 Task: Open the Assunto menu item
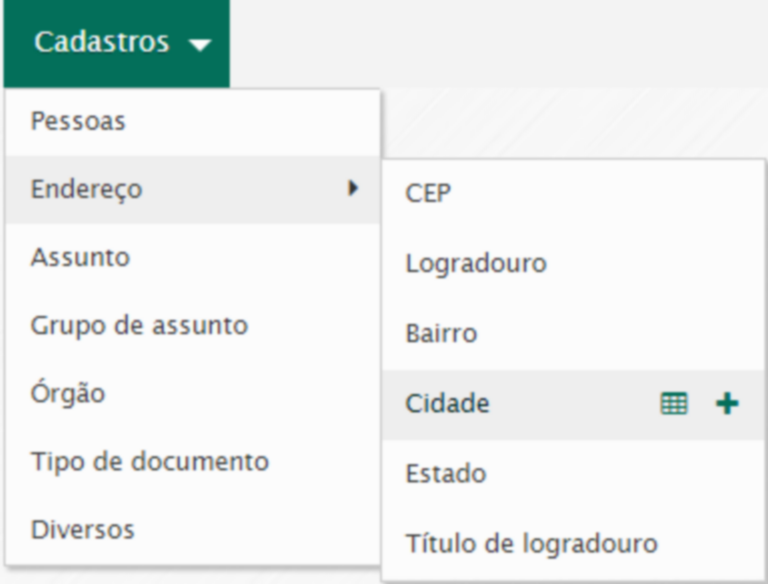(x=80, y=257)
